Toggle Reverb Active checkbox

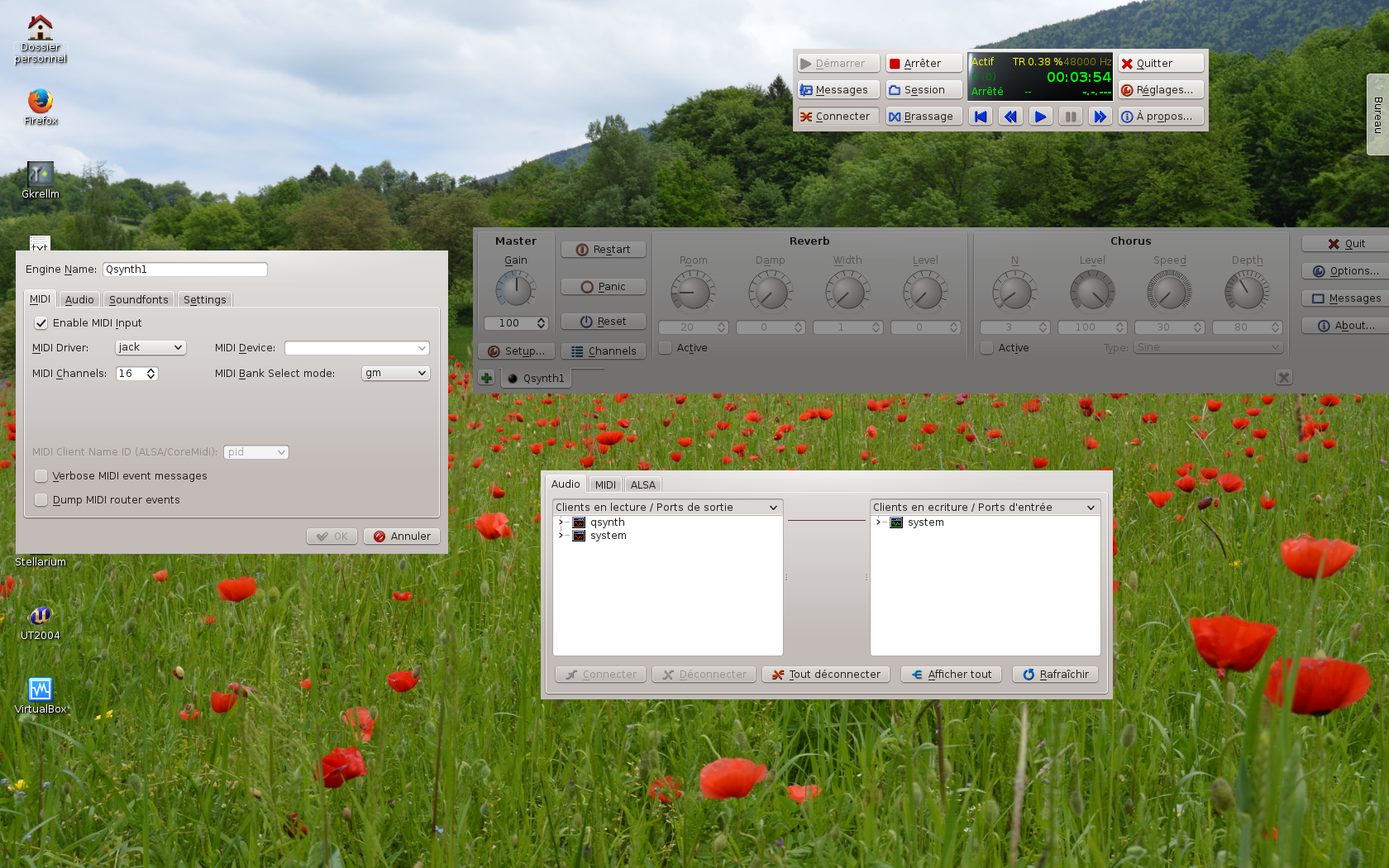666,348
